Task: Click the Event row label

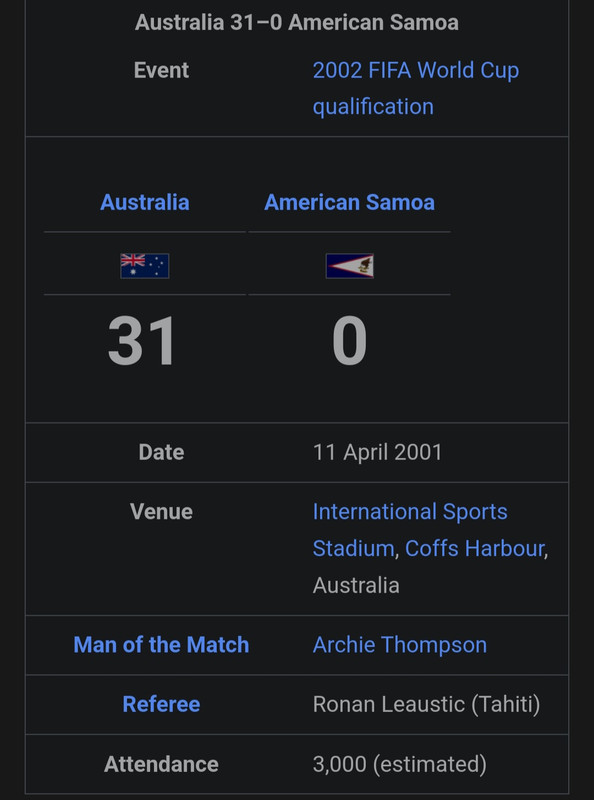Action: click(x=161, y=70)
